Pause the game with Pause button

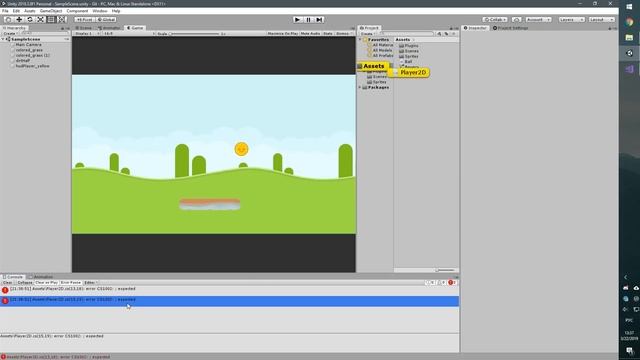309,20
